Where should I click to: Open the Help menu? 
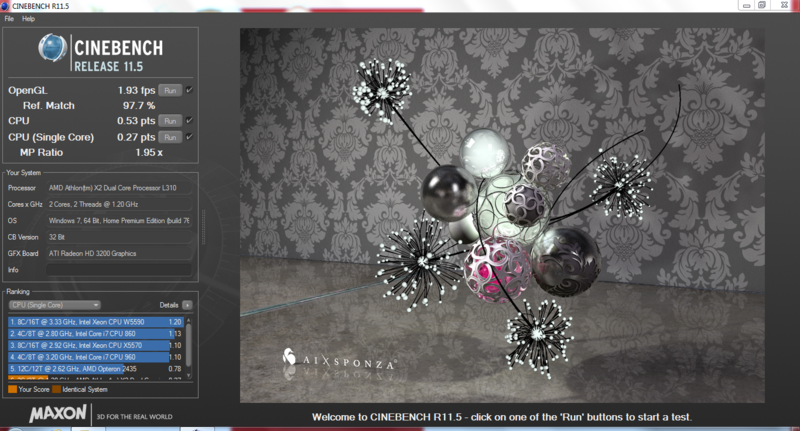28,19
